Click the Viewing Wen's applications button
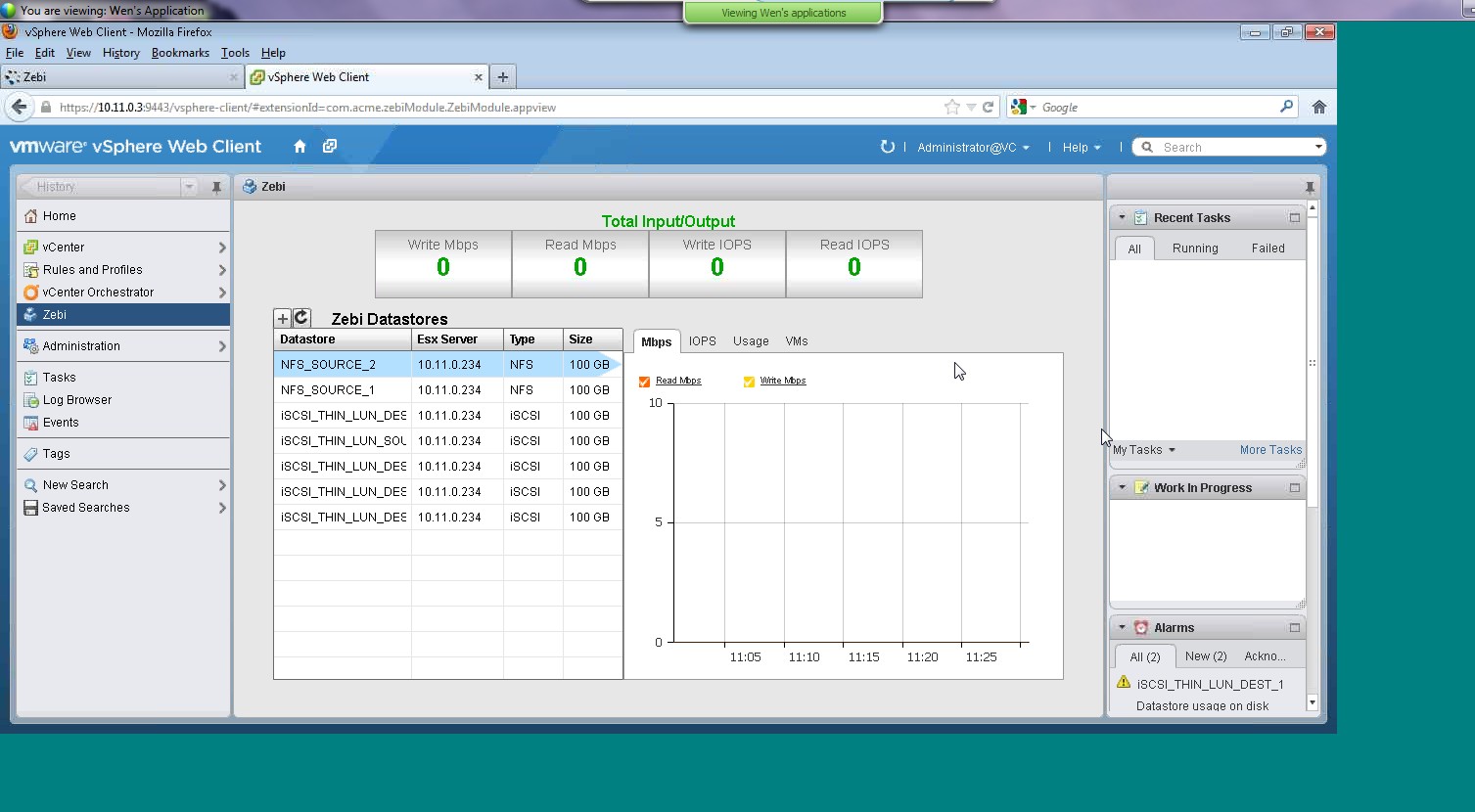 783,13
